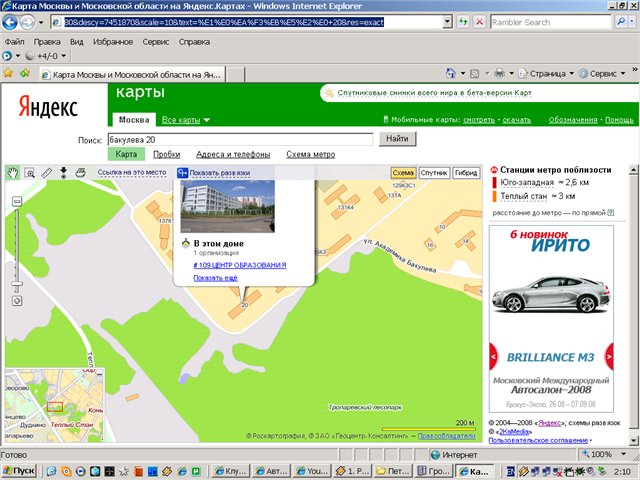The image size is (640, 480).
Task: Open the Избранное menu
Action: [113, 42]
